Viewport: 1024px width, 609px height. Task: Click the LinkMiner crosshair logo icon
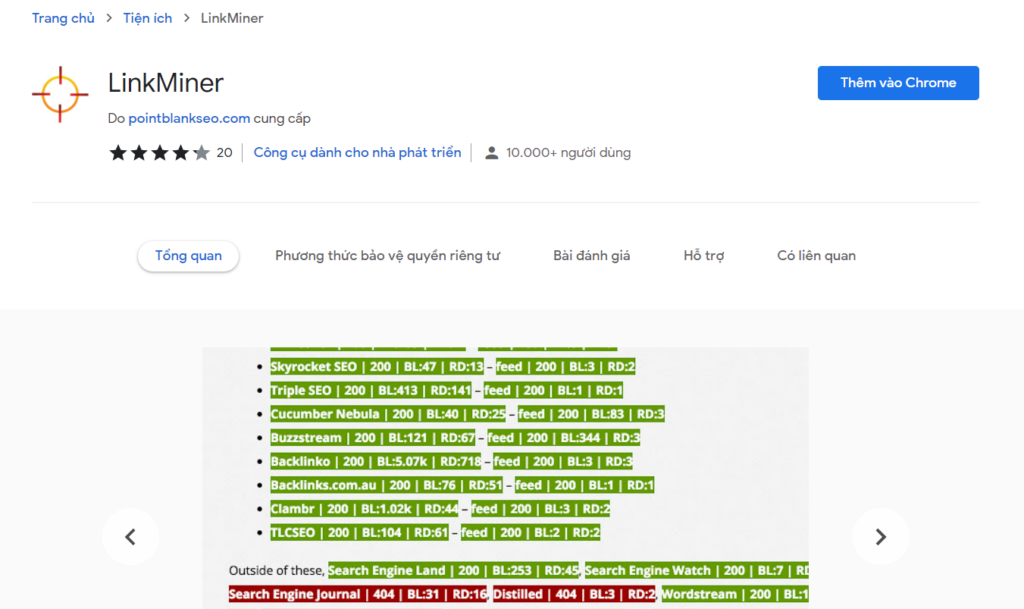tap(60, 92)
